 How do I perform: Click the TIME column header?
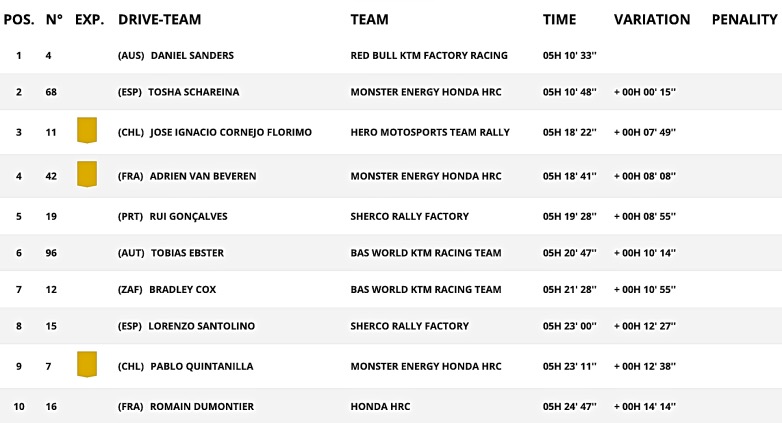559,20
